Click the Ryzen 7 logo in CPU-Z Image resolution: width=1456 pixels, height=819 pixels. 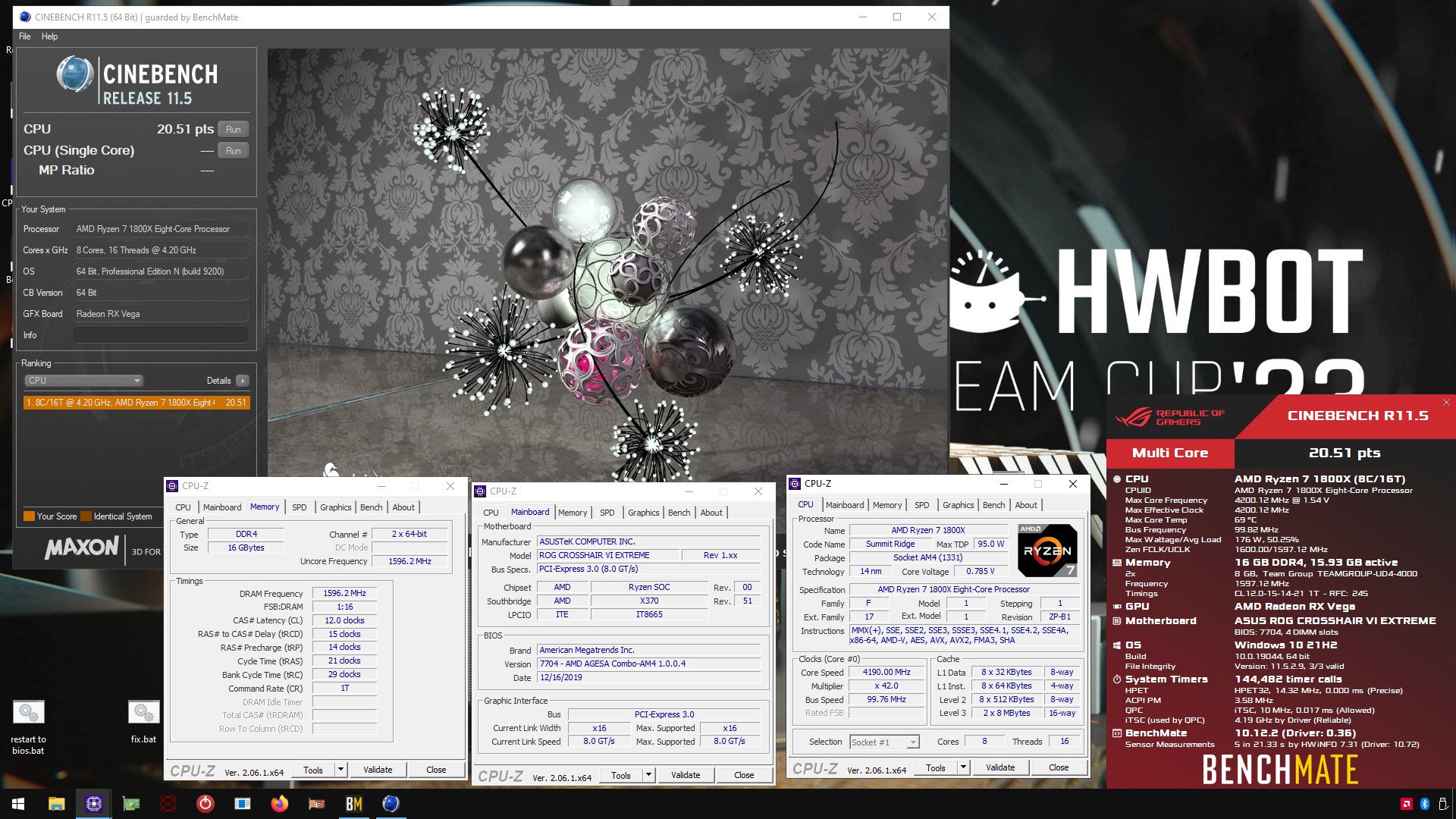(1046, 550)
